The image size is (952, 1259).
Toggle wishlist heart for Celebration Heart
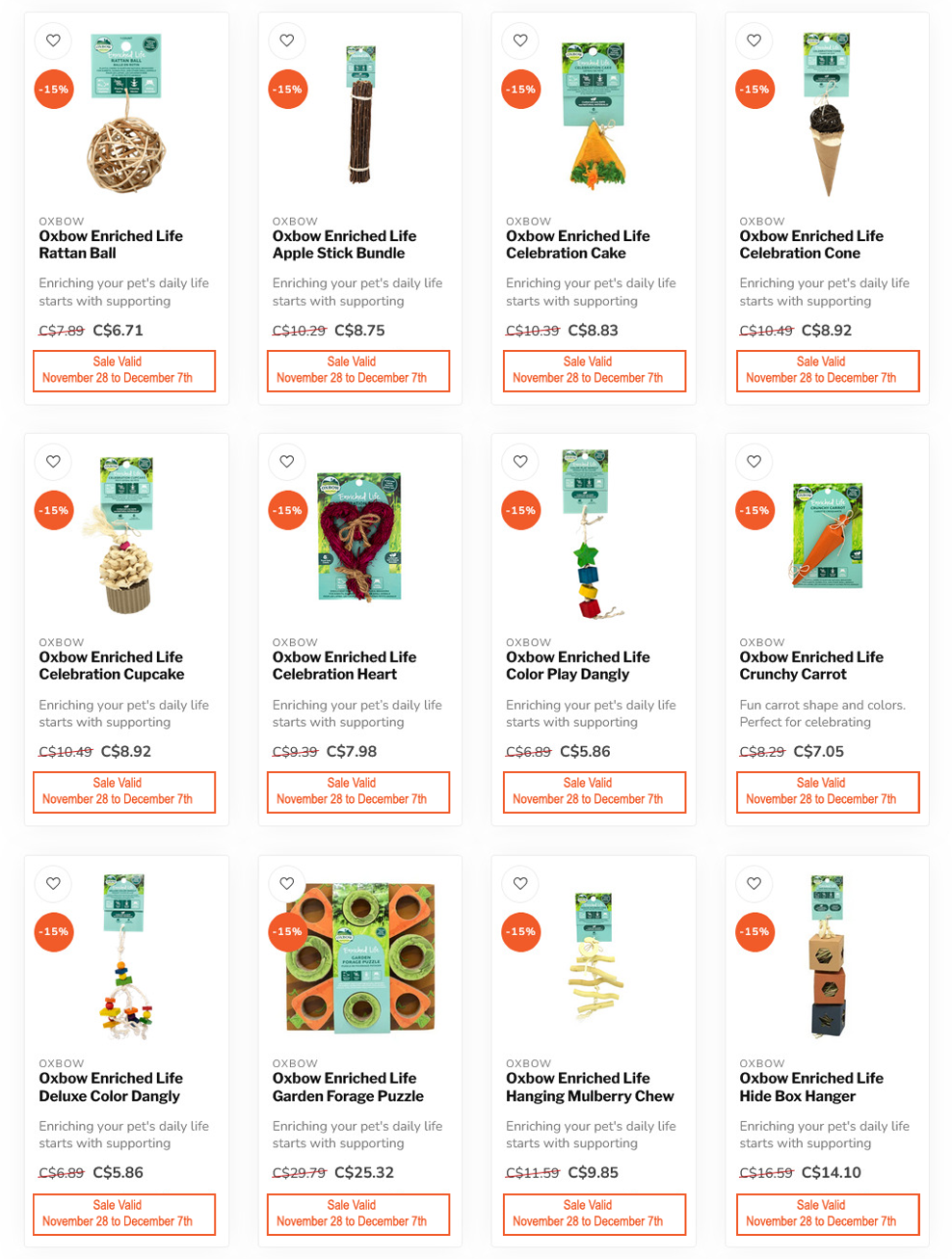click(x=287, y=462)
